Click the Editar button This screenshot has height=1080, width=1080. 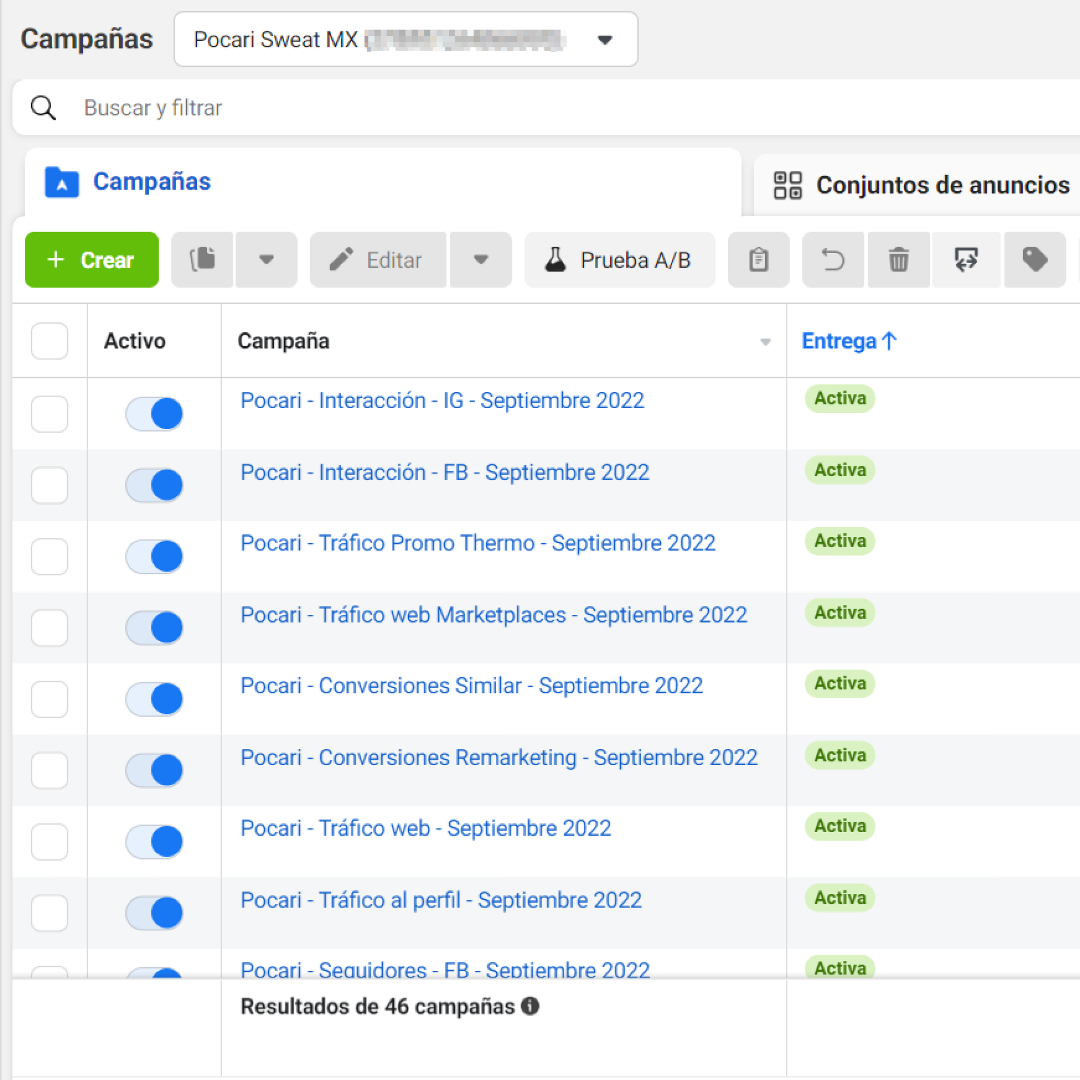378,260
